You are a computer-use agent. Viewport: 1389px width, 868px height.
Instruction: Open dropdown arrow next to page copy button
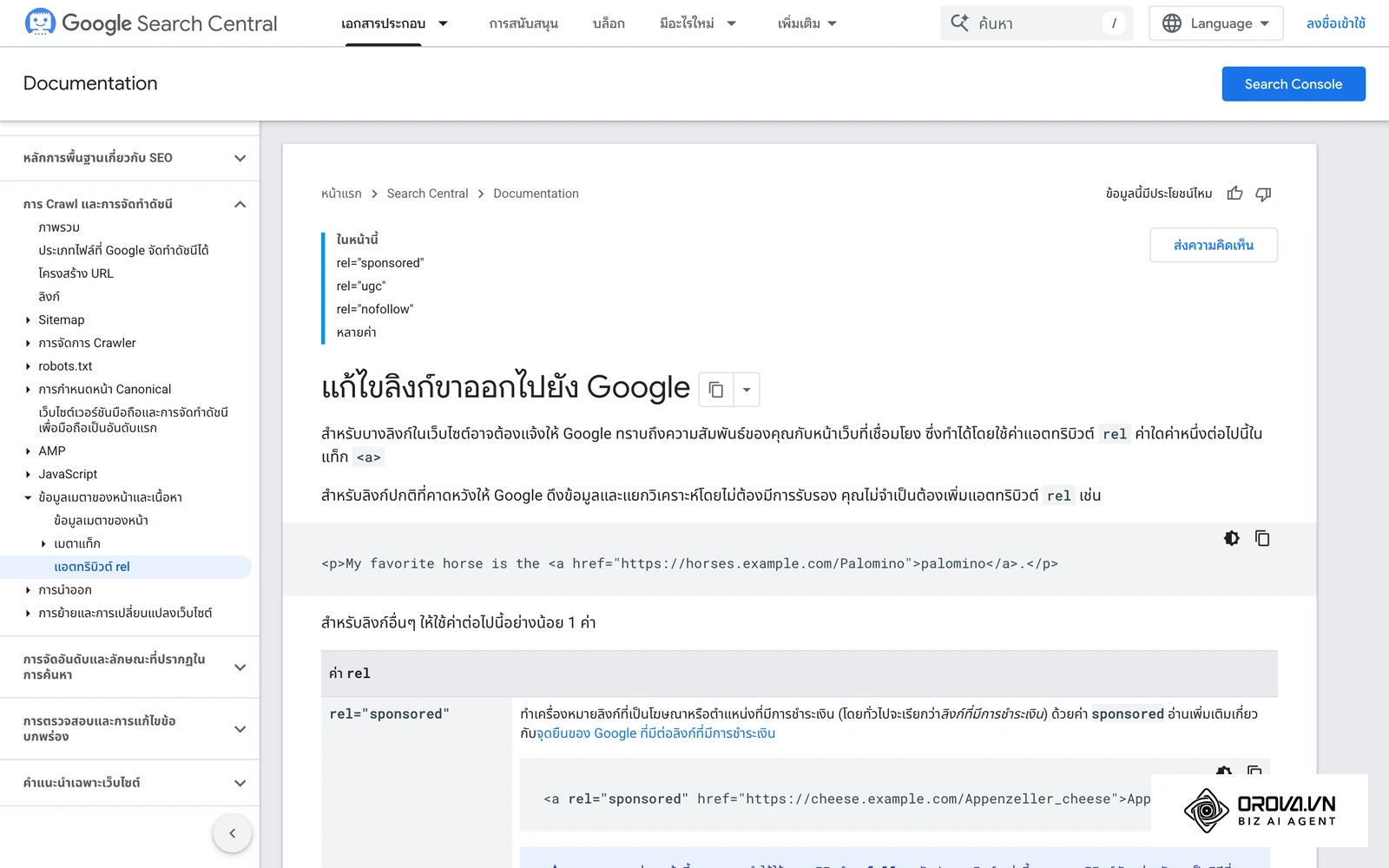747,390
